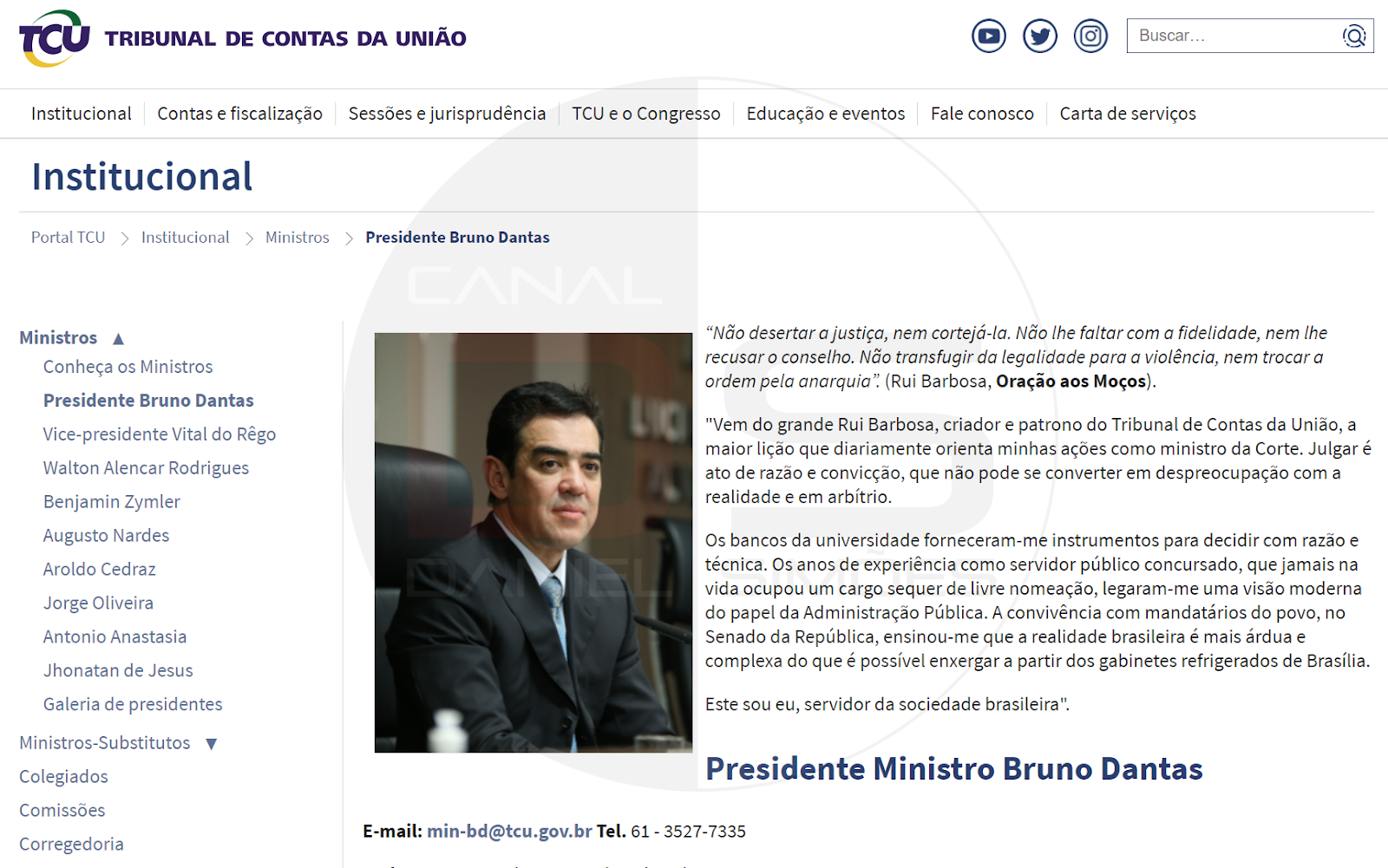Select Presidente Bruno Dantas in sidebar
The height and width of the screenshot is (868, 1388).
click(x=148, y=401)
